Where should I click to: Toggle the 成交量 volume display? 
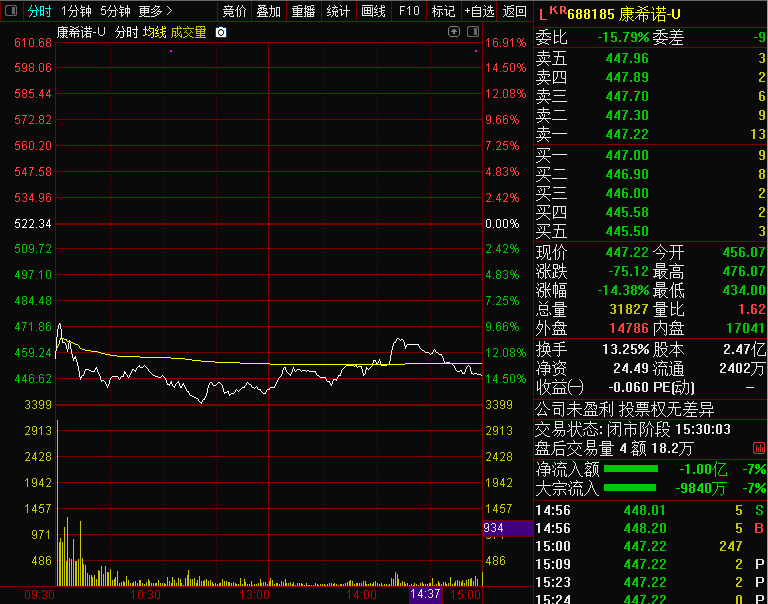pyautogui.click(x=188, y=32)
